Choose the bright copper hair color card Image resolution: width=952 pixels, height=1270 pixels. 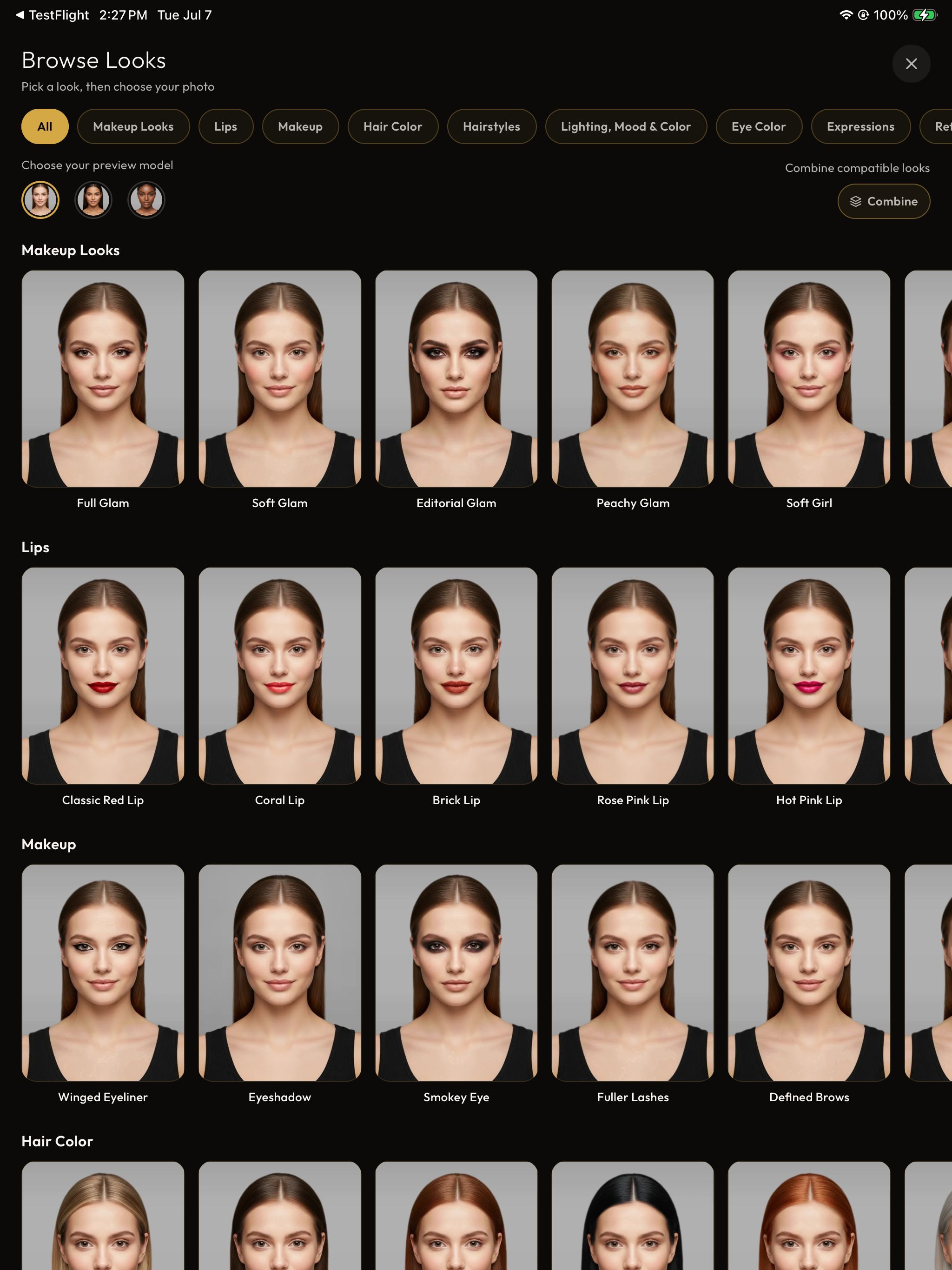(x=809, y=1216)
